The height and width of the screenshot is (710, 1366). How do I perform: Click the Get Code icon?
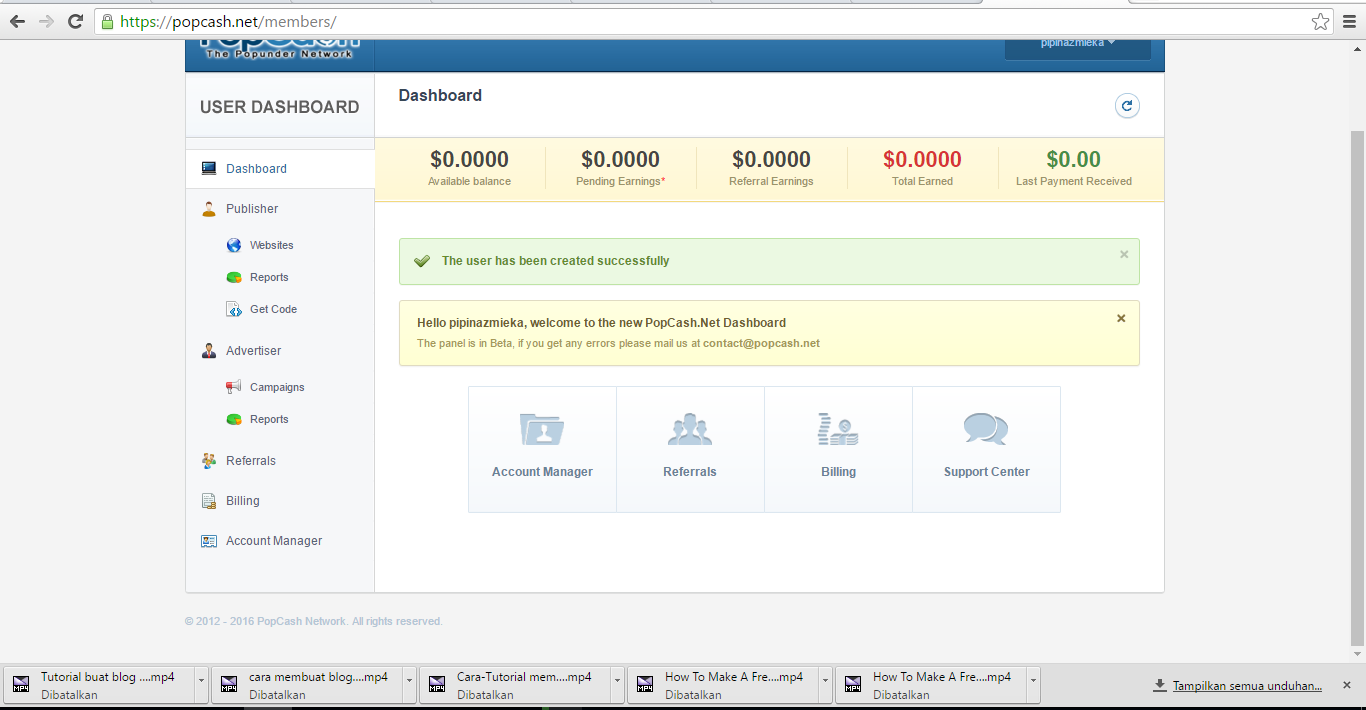[234, 309]
